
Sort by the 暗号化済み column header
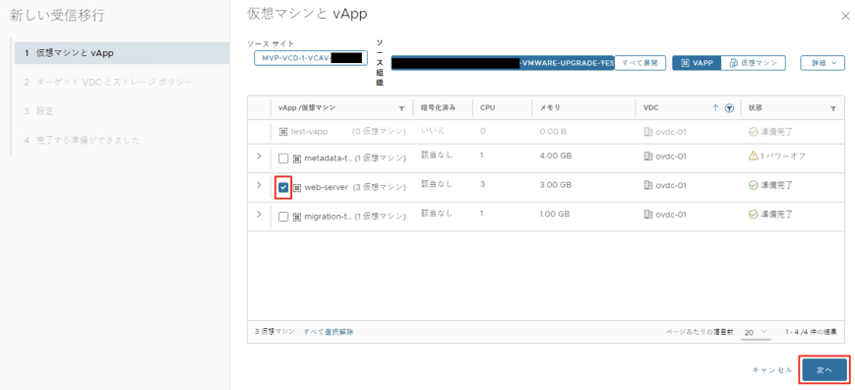pos(438,108)
